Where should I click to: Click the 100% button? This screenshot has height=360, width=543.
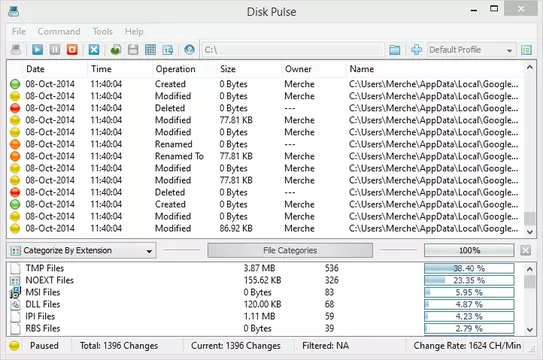469,250
